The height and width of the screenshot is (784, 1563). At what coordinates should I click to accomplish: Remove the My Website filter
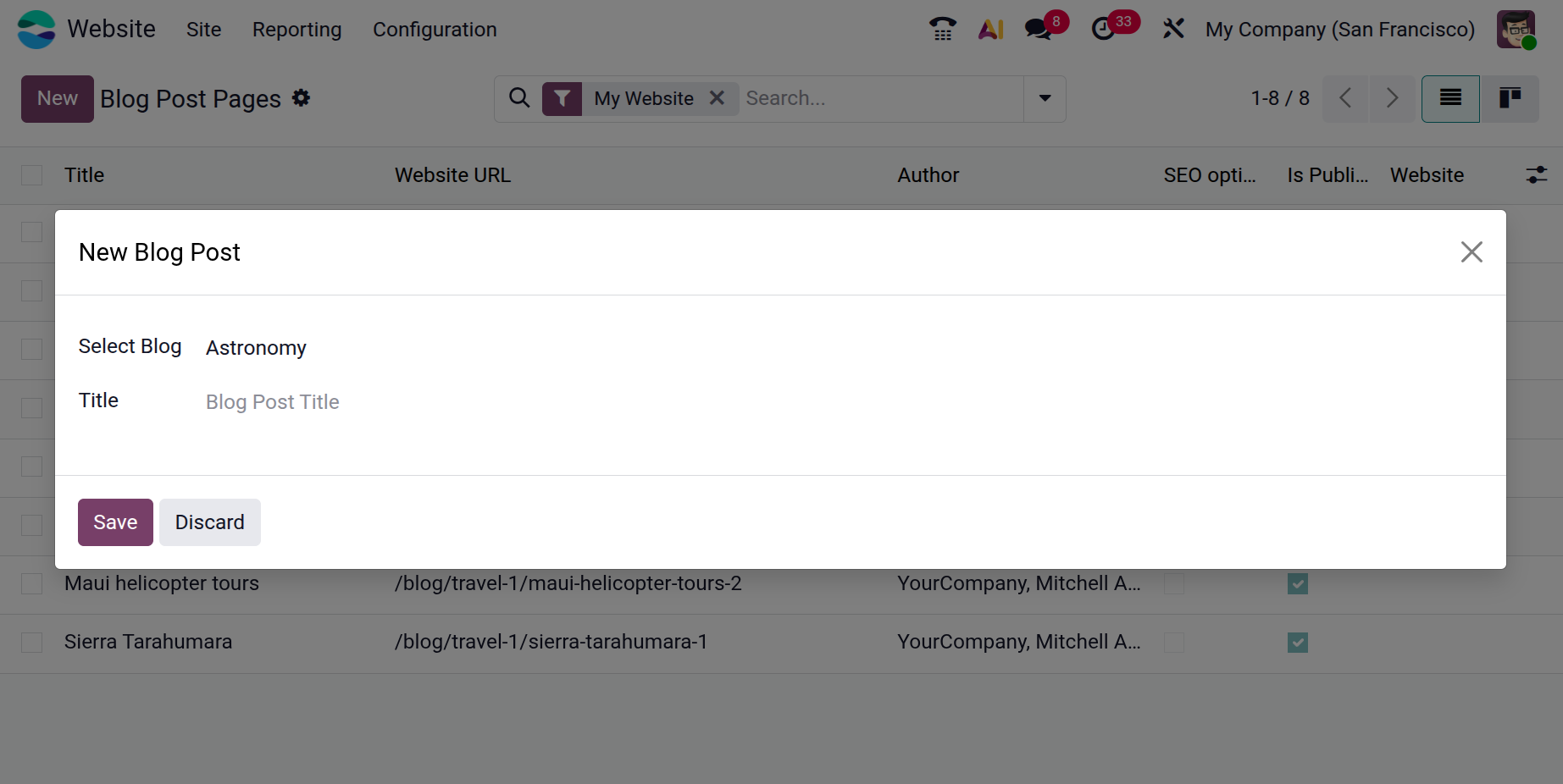click(x=717, y=98)
